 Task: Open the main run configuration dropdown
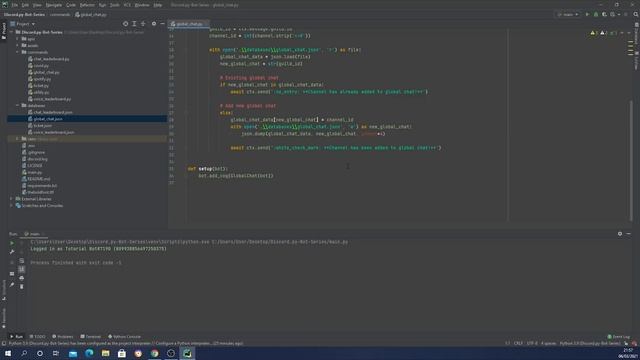pos(568,14)
